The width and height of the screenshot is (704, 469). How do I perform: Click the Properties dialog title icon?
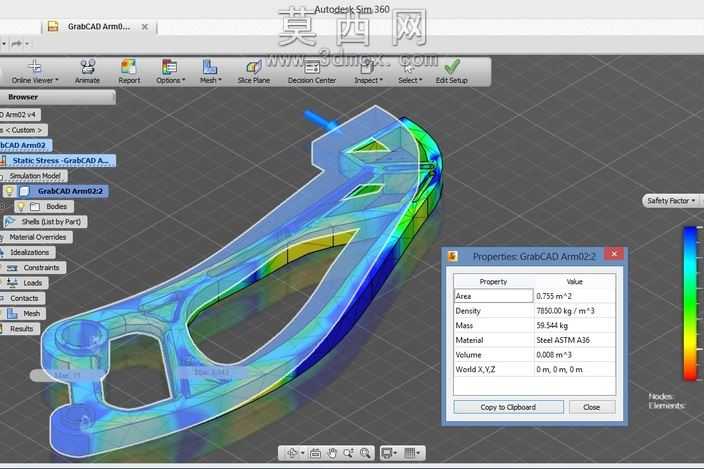tap(453, 256)
